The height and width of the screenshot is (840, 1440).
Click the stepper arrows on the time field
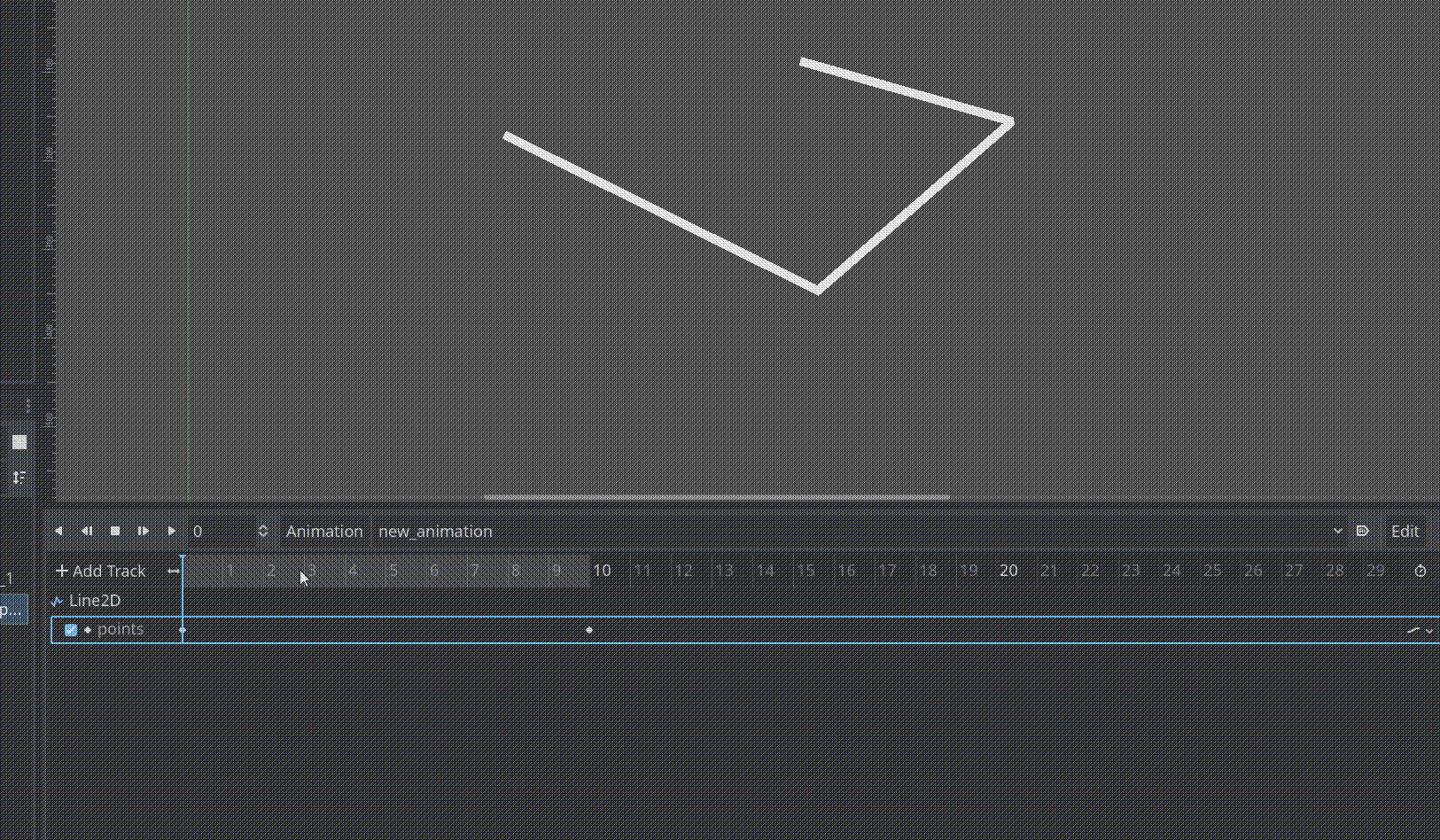click(x=262, y=531)
